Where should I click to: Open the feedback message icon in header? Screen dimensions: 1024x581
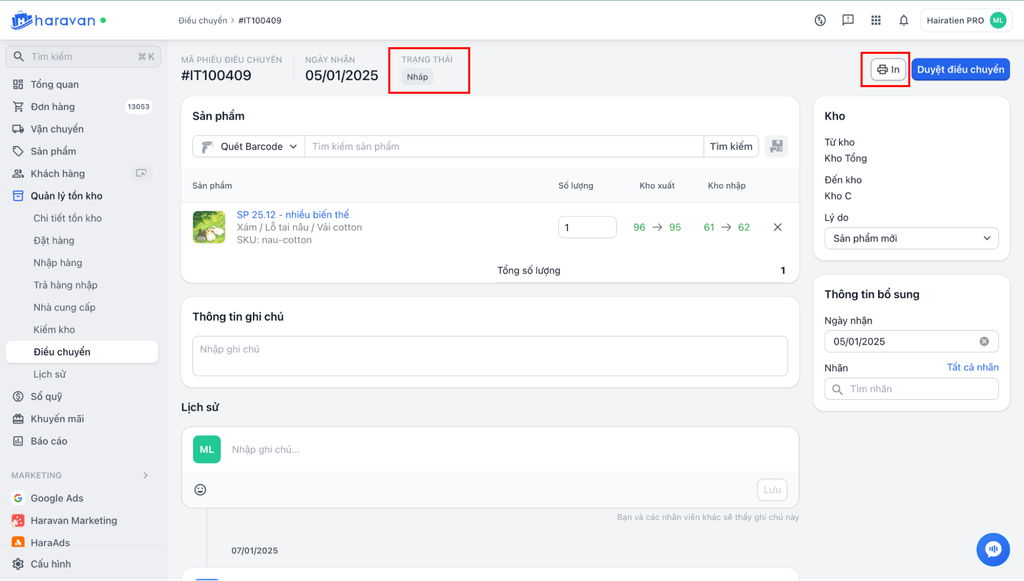848,20
